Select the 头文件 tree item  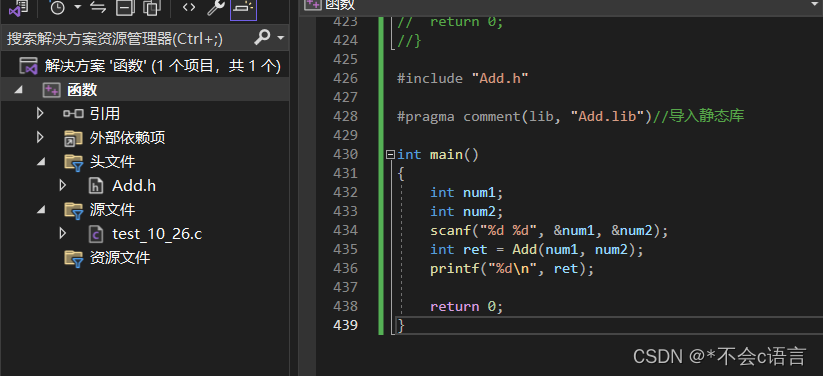(x=112, y=162)
